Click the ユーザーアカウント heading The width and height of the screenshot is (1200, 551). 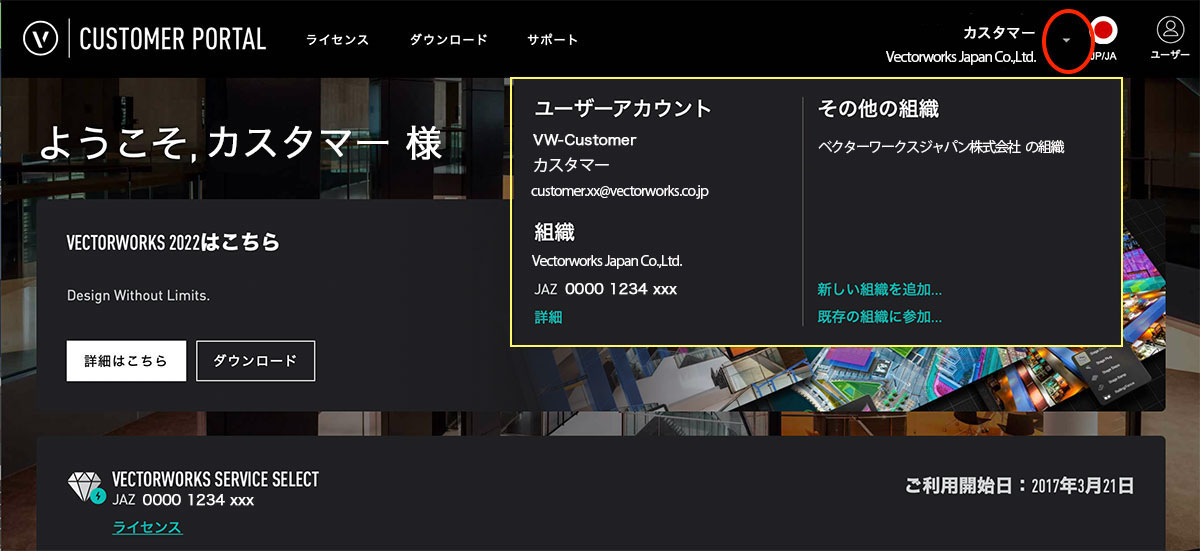tap(622, 109)
